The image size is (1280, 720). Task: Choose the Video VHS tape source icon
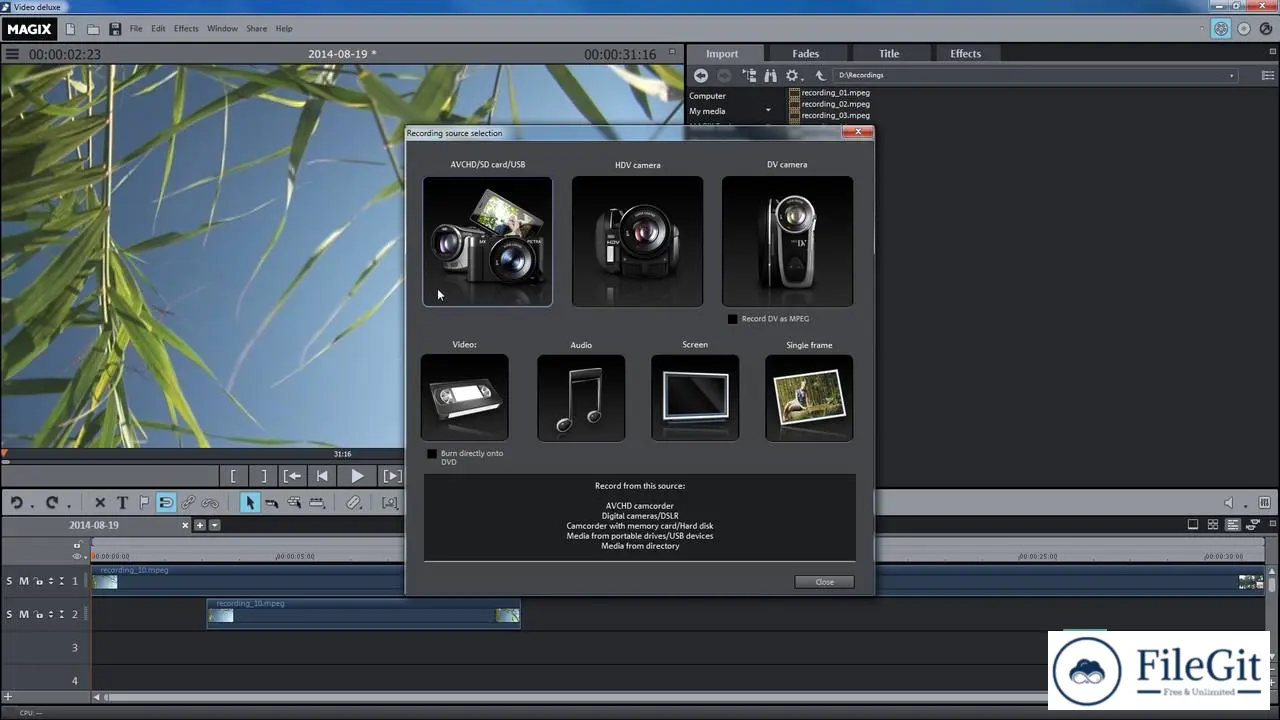pos(465,397)
